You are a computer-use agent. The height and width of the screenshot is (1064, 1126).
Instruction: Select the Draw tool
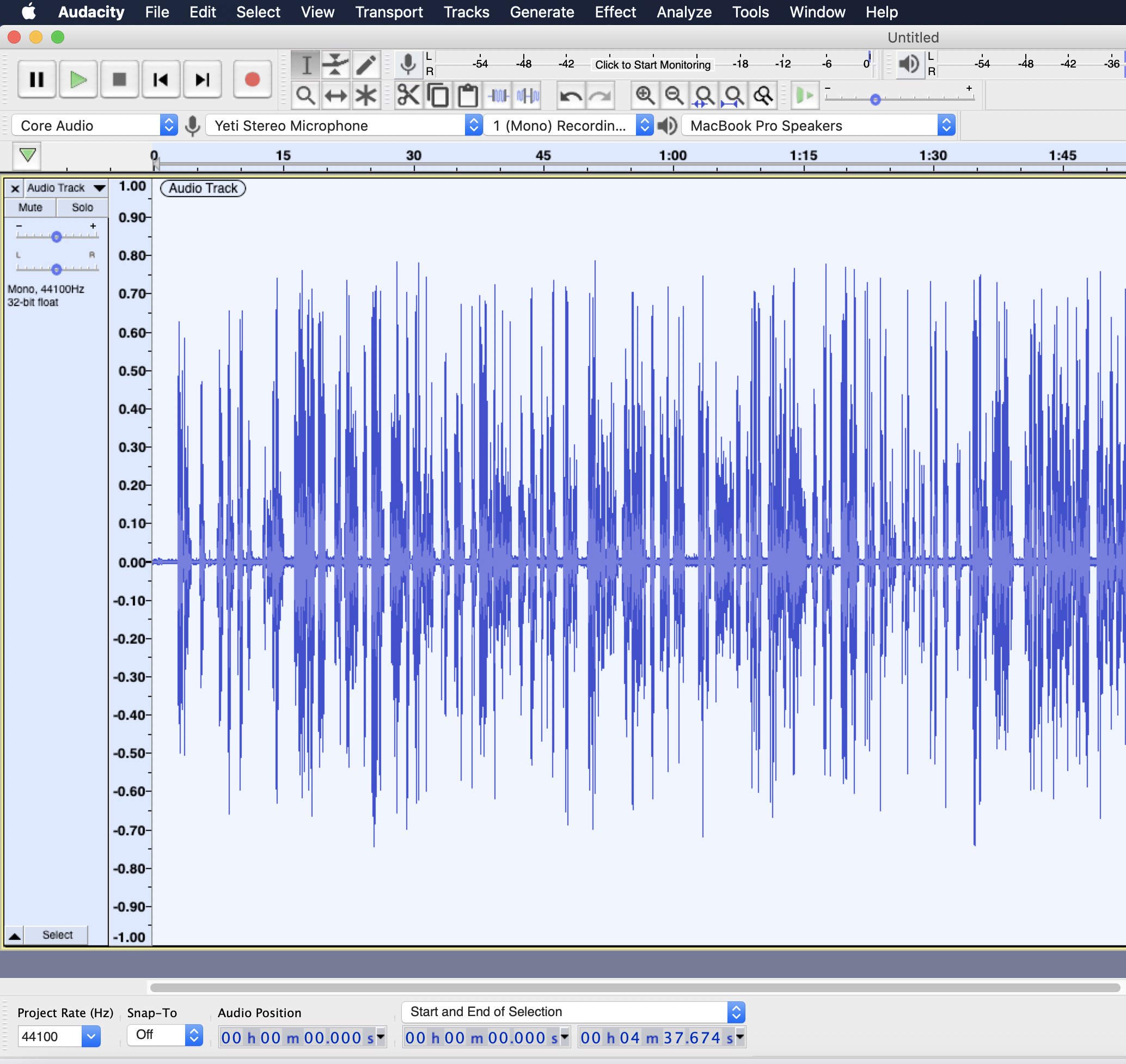(x=366, y=64)
